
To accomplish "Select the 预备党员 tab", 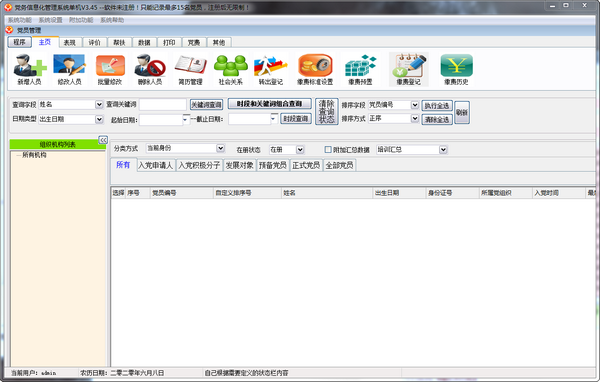I will [x=273, y=165].
